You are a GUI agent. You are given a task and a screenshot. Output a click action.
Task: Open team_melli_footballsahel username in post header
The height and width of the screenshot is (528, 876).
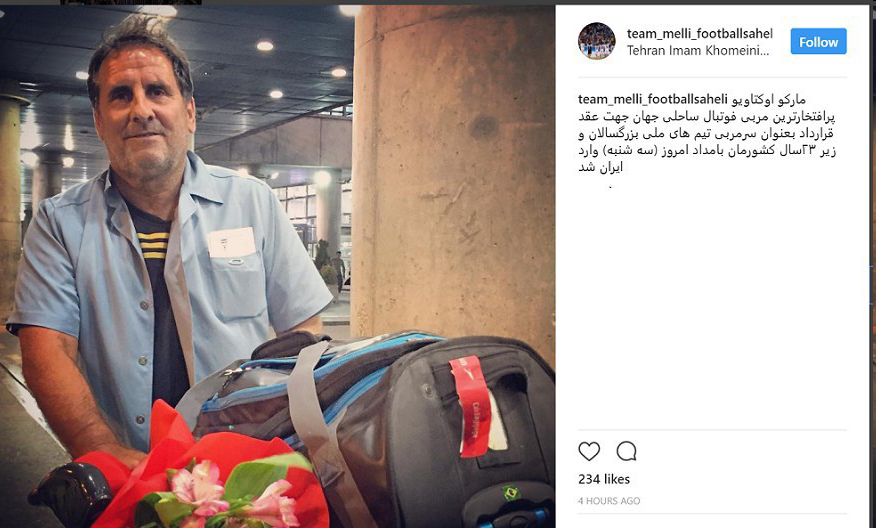click(x=699, y=34)
